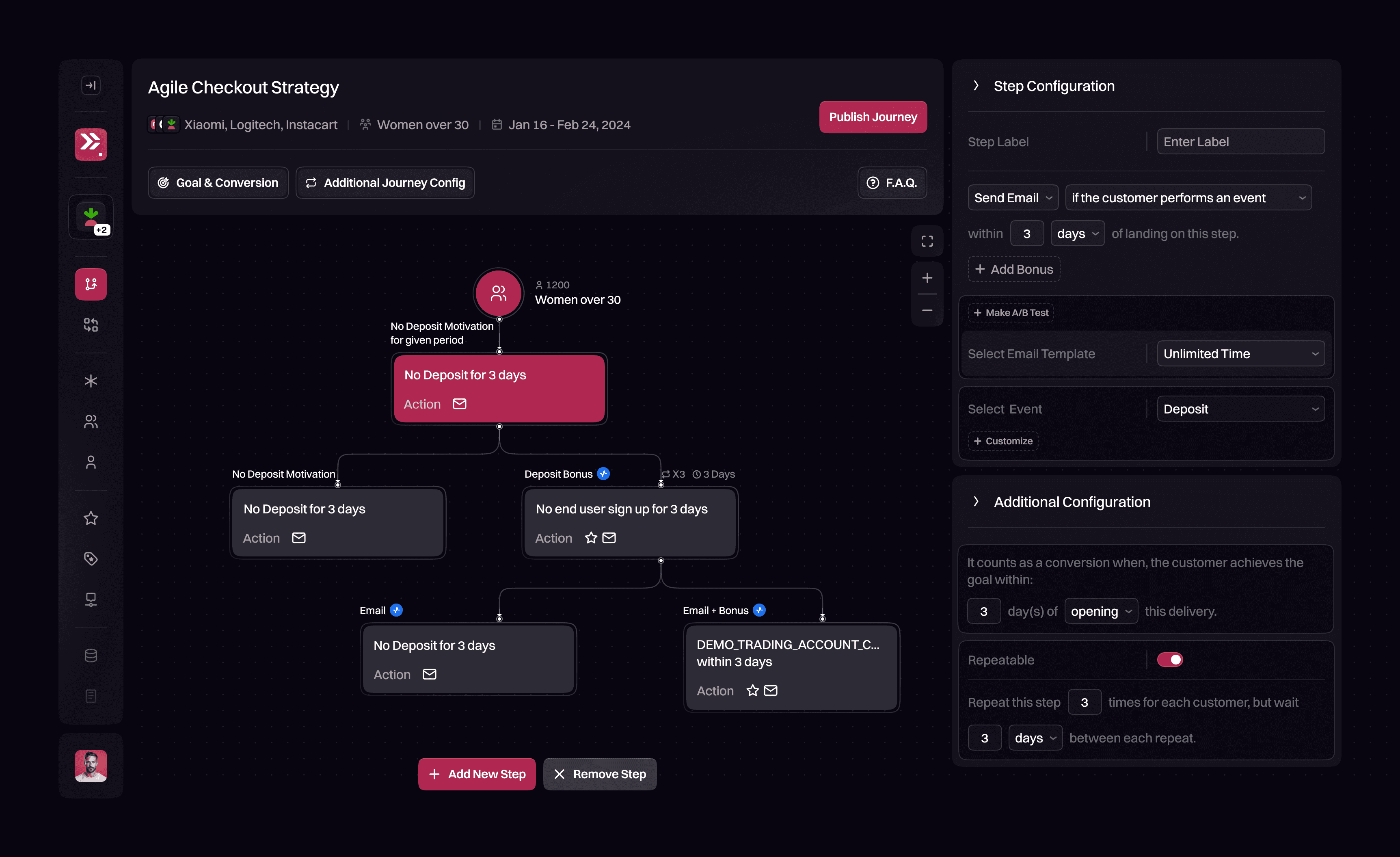Viewport: 1400px width, 857px height.
Task: Click the asterisk icon in sidebar
Action: pyautogui.click(x=91, y=381)
